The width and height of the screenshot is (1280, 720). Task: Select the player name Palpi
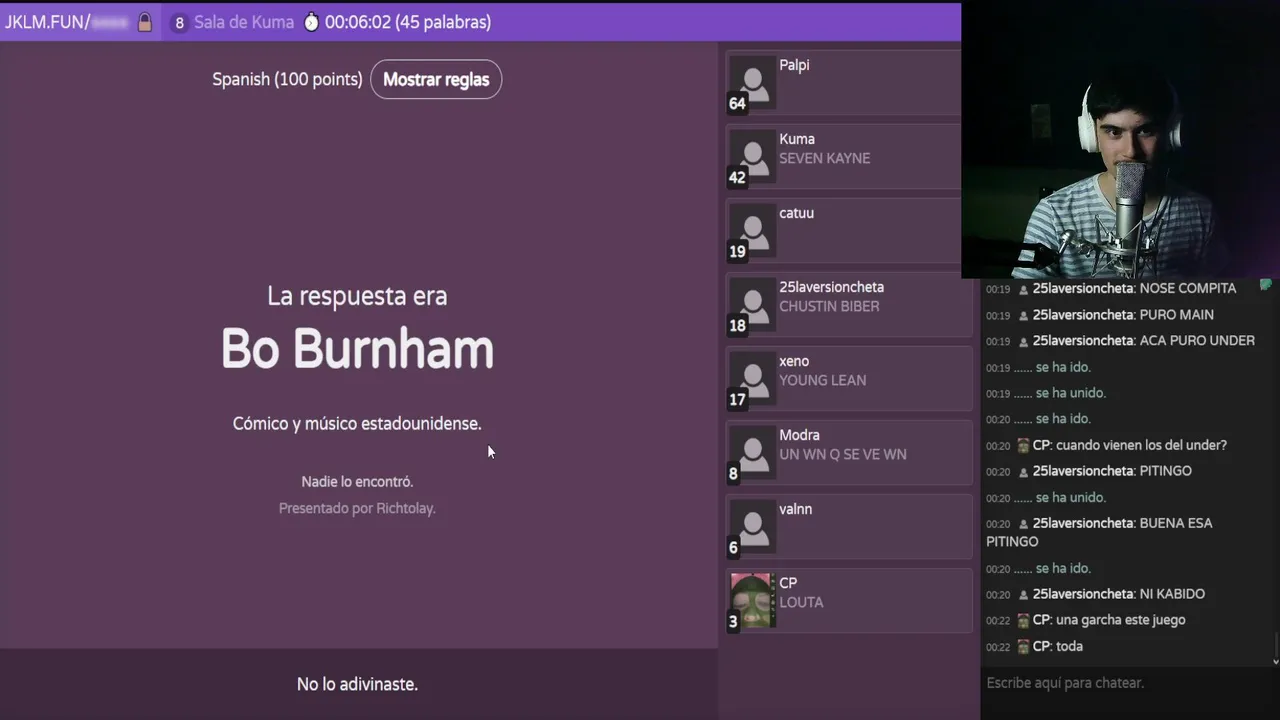(794, 65)
